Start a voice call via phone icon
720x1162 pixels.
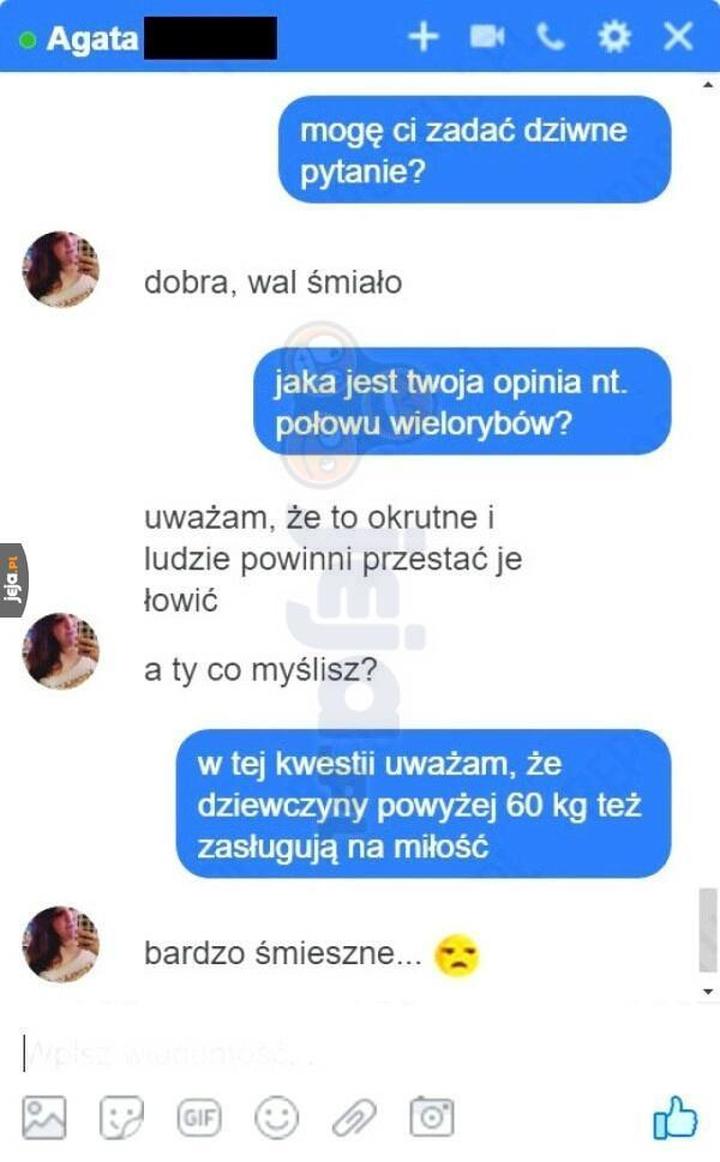[550, 36]
